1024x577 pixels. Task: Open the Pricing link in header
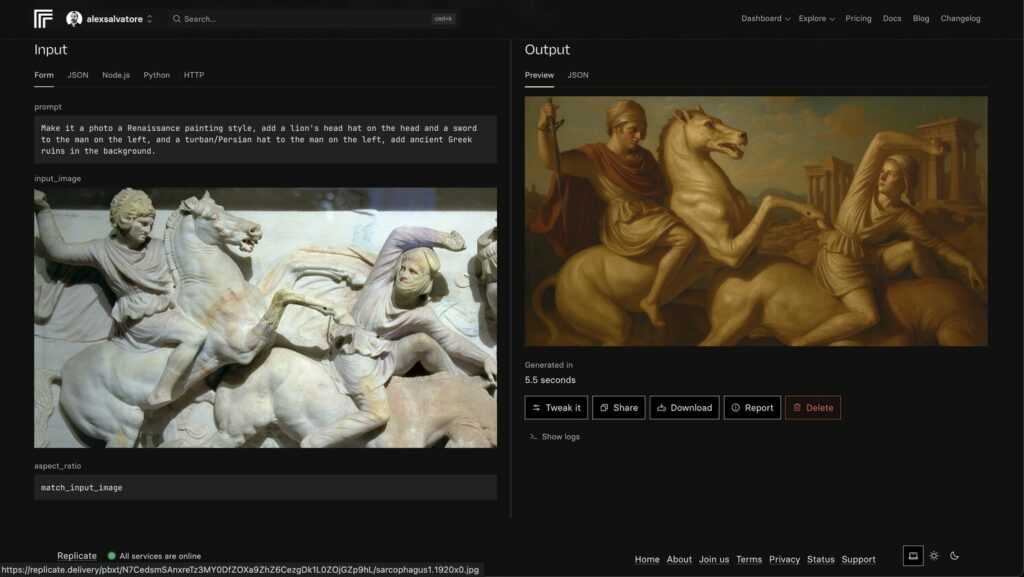858,18
